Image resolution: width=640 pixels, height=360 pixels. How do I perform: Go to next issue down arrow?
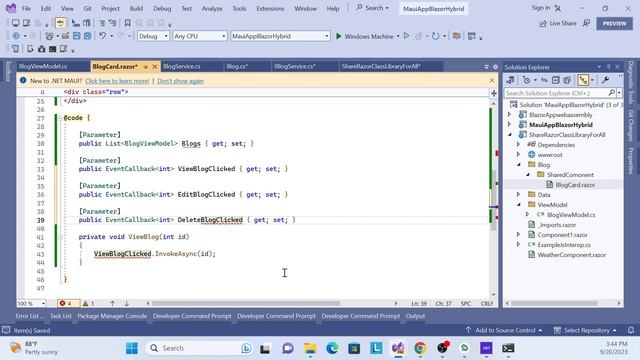pos(127,304)
